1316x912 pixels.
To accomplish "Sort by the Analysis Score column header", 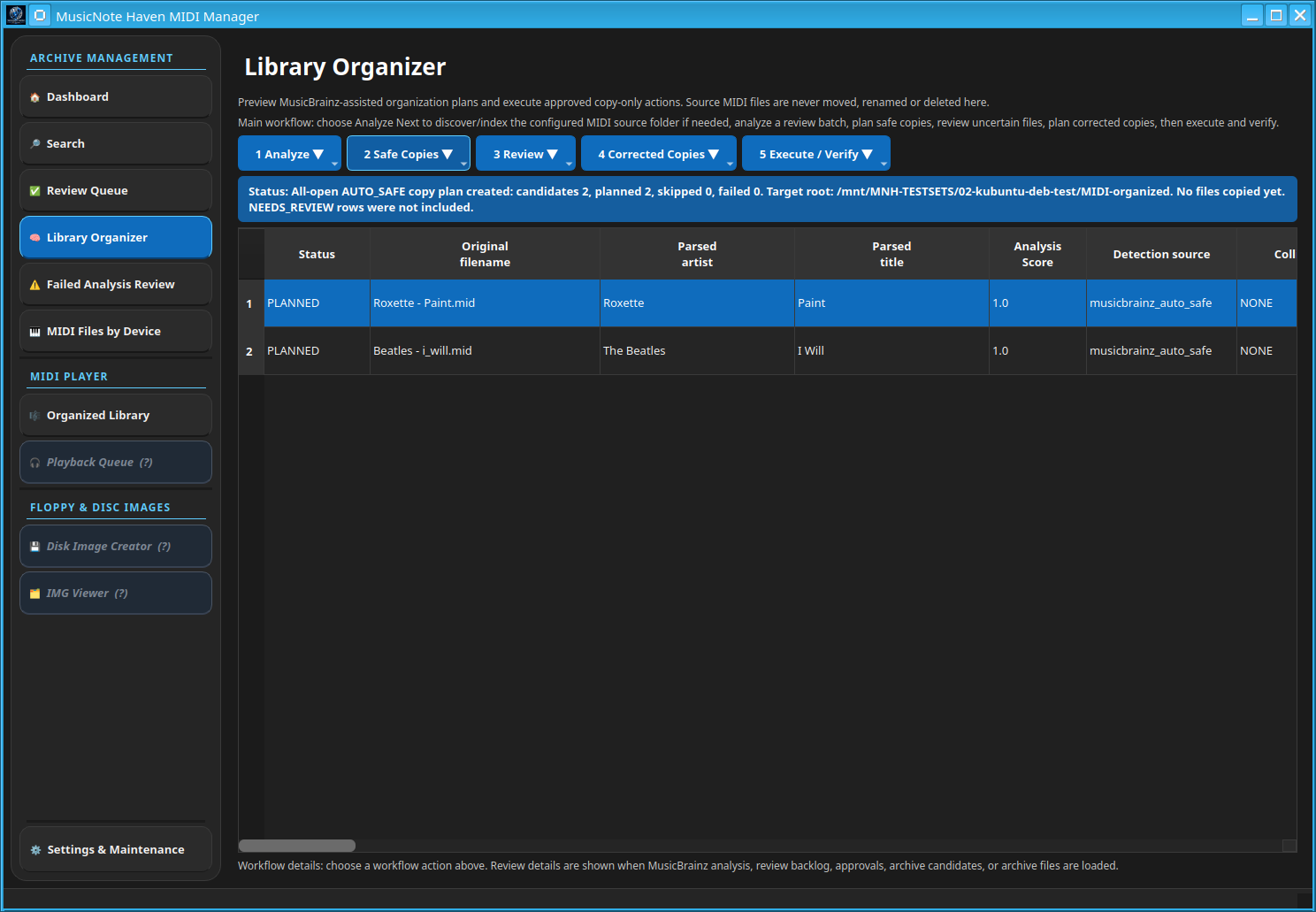I will tap(1037, 254).
